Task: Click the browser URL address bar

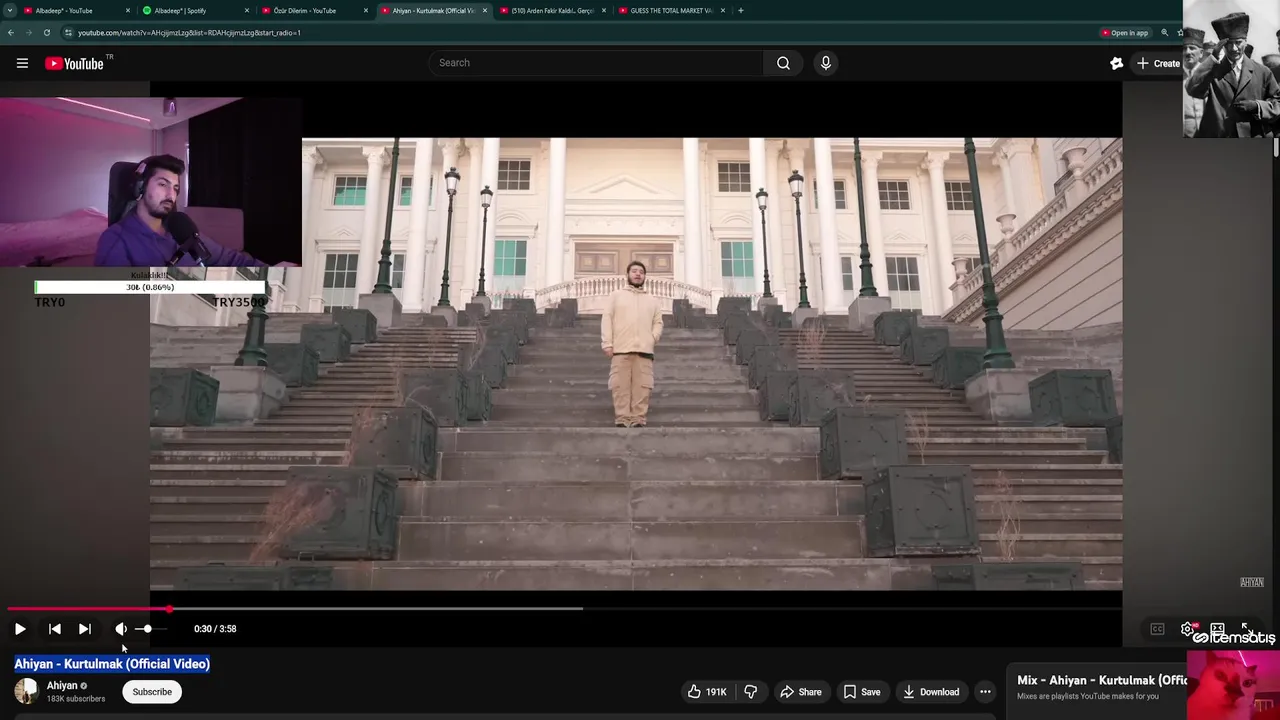Action: tap(580, 32)
